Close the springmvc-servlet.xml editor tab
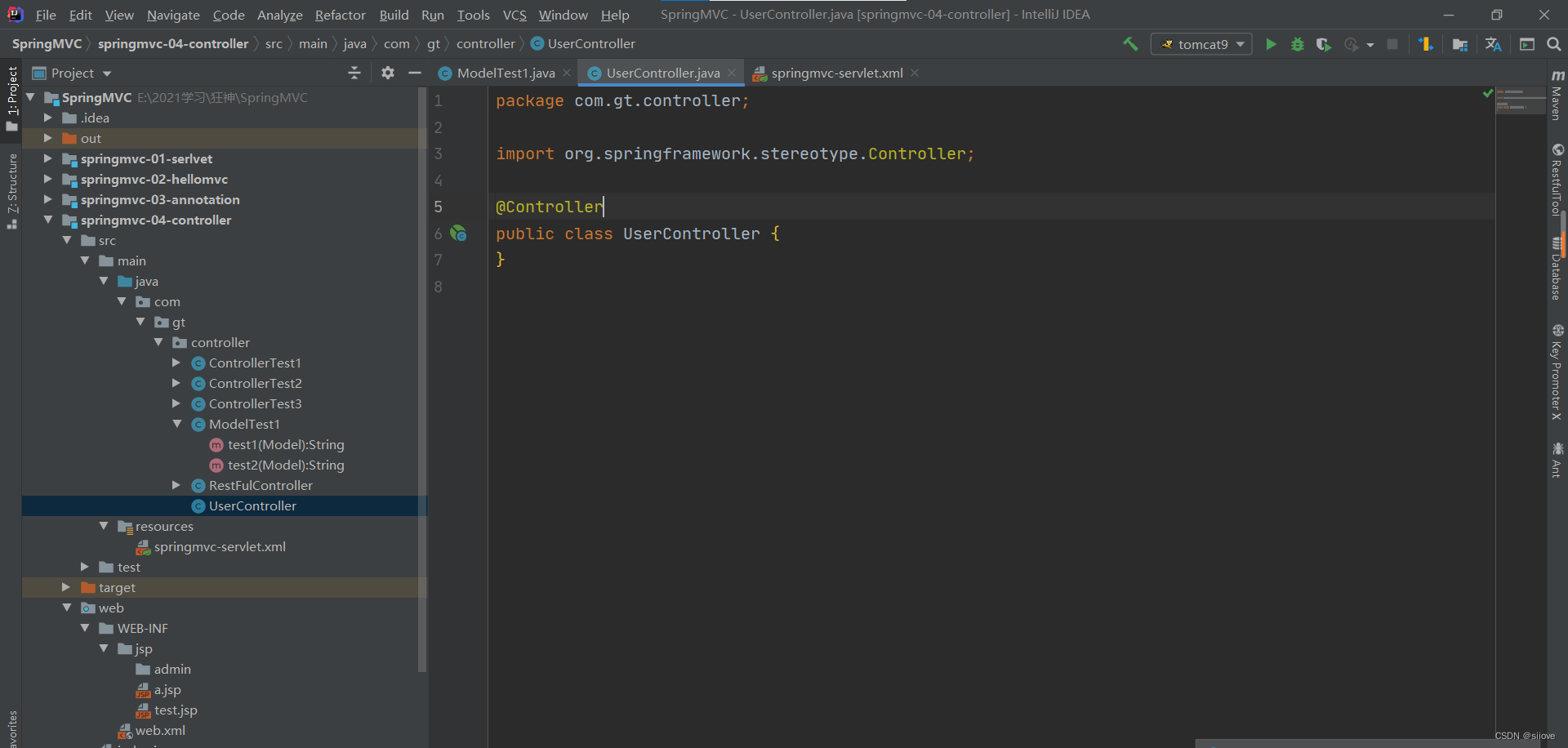 (914, 73)
